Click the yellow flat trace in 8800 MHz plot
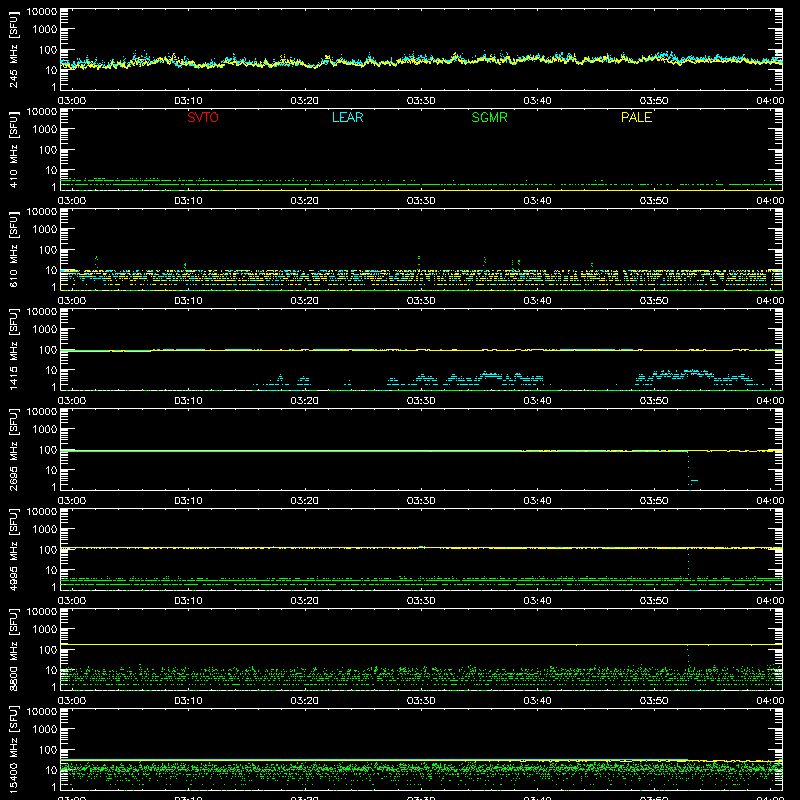Viewport: 800px width, 800px height. (x=421, y=645)
